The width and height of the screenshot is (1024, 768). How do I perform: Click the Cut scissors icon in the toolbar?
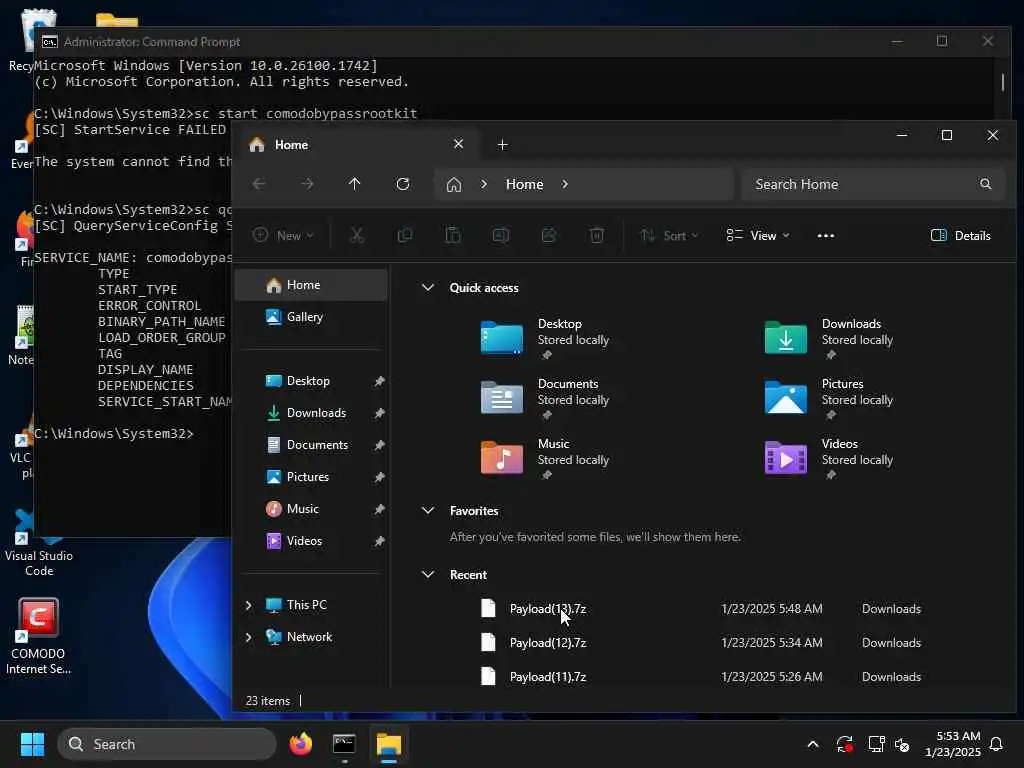(357, 236)
